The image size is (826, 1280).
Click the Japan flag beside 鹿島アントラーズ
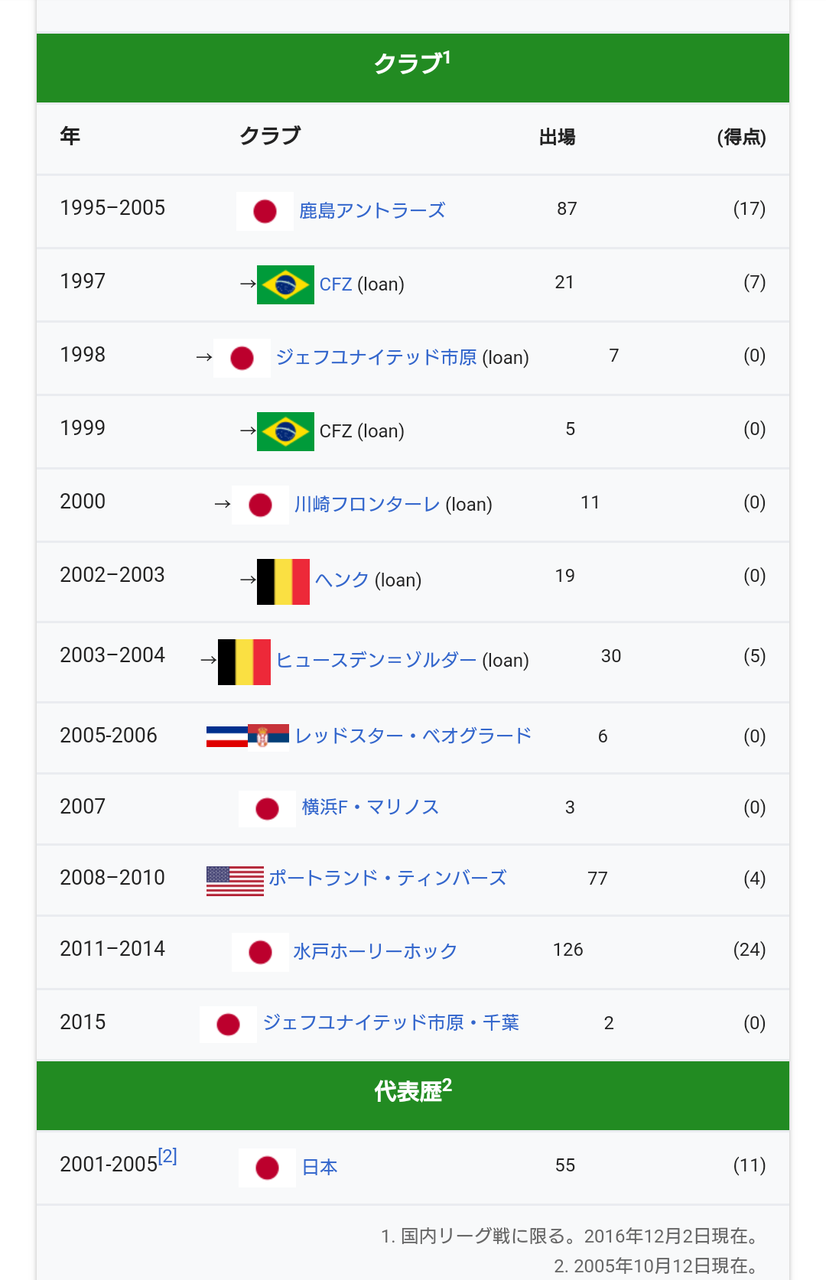[x=265, y=211]
